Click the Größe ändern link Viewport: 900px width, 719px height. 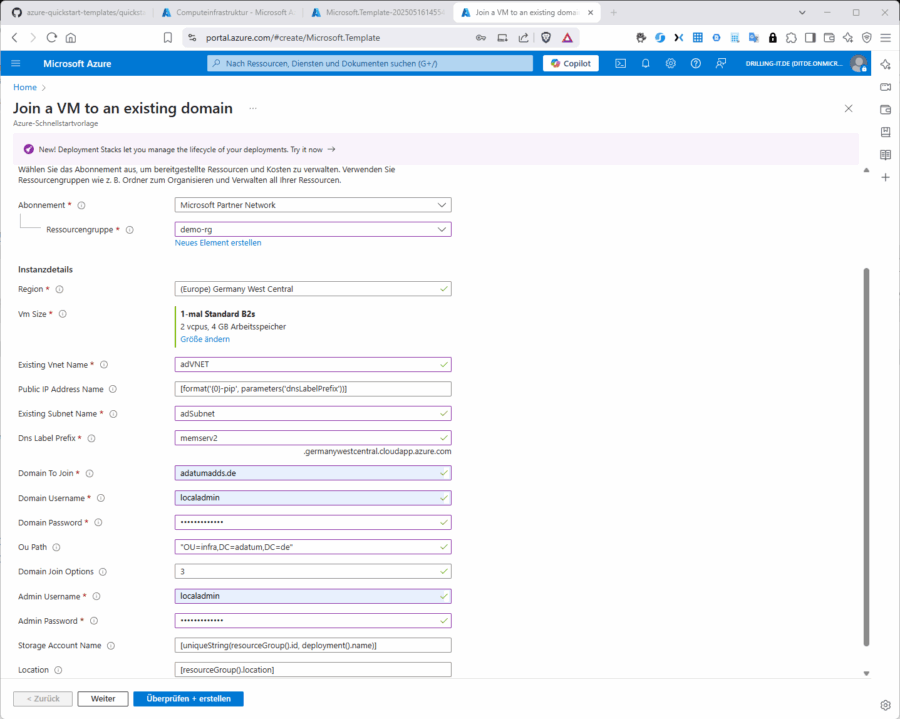point(205,339)
